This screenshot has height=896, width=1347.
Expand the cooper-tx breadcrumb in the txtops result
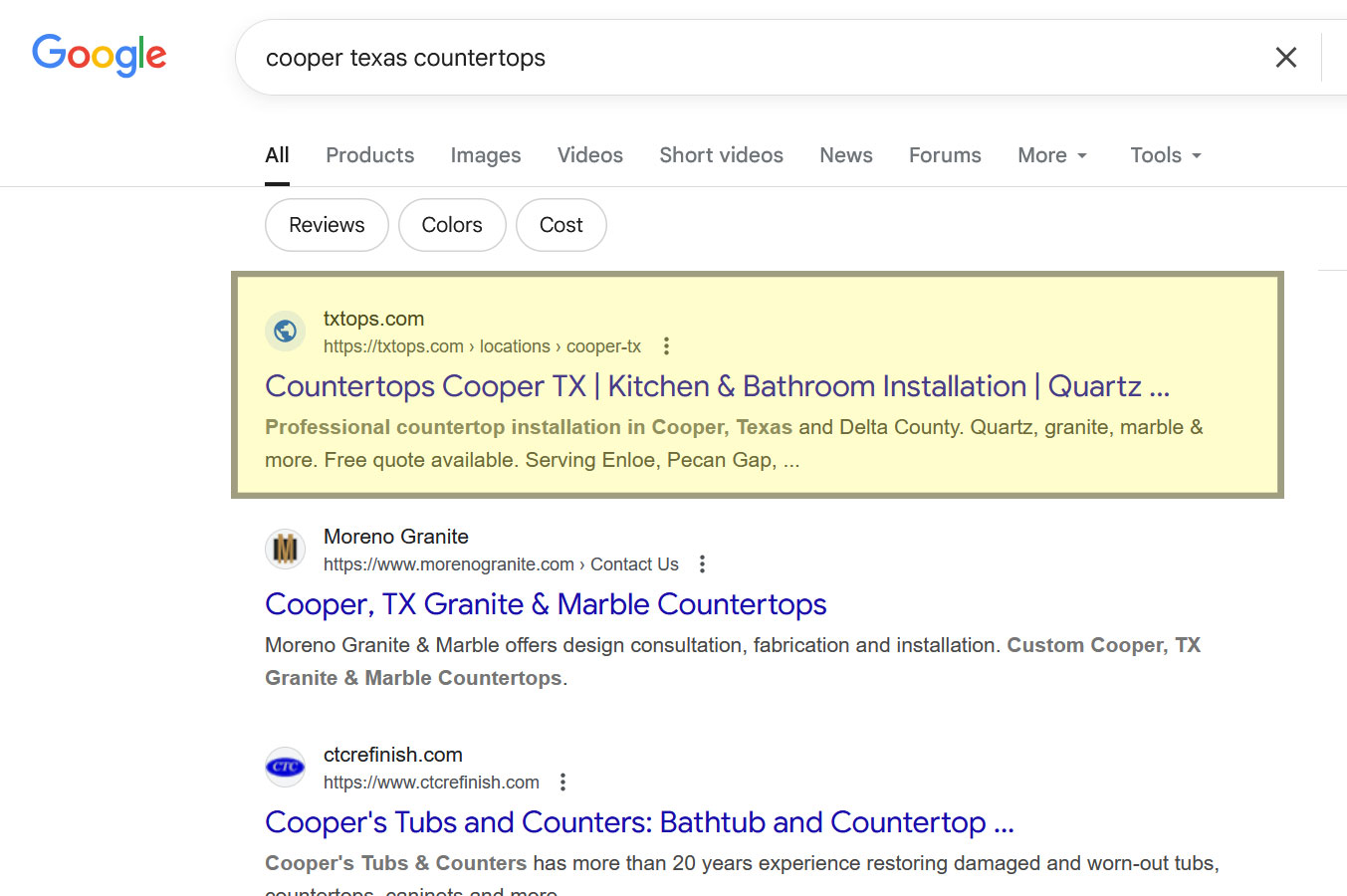coord(603,345)
